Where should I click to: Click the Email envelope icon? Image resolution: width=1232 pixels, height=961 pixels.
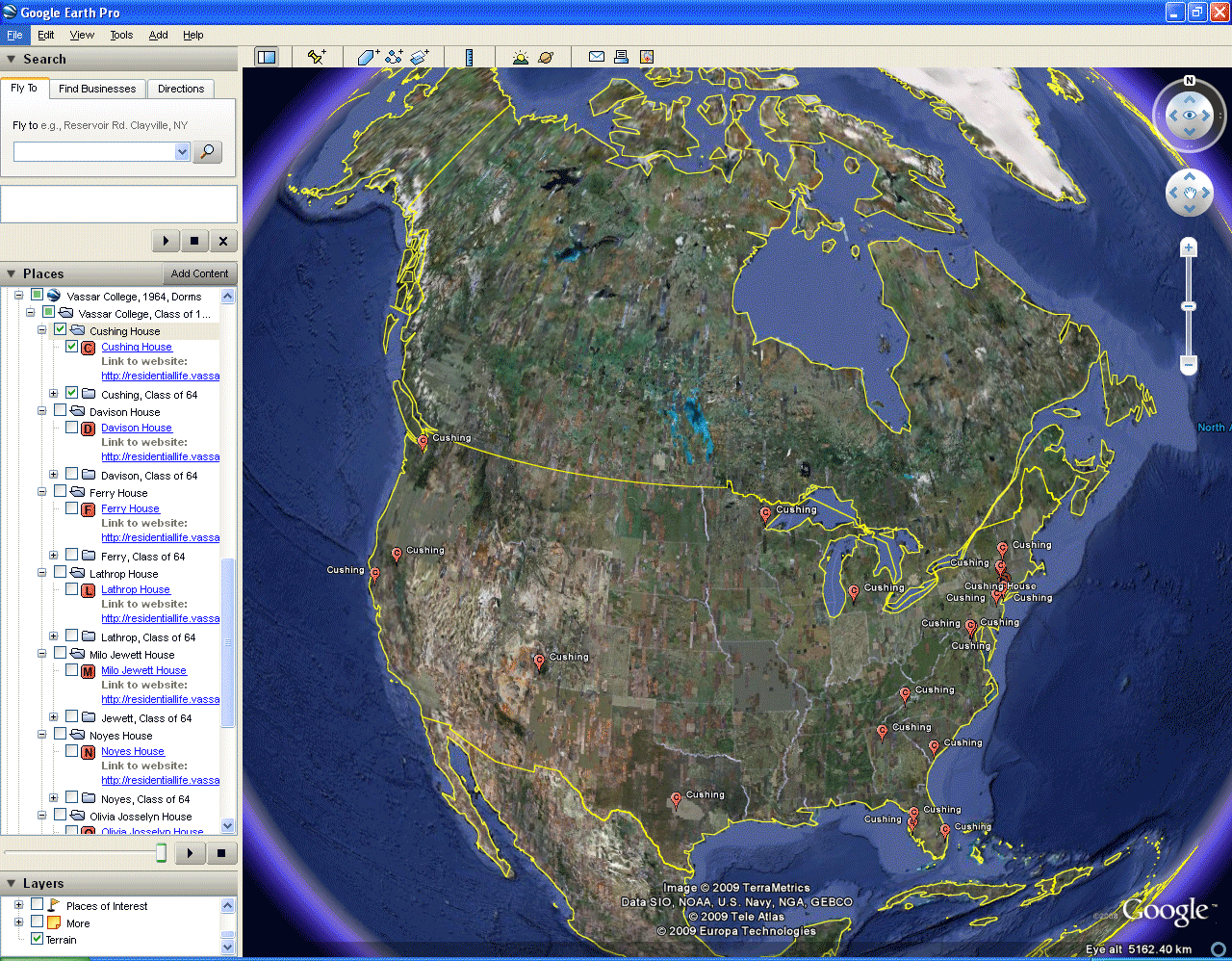click(597, 58)
